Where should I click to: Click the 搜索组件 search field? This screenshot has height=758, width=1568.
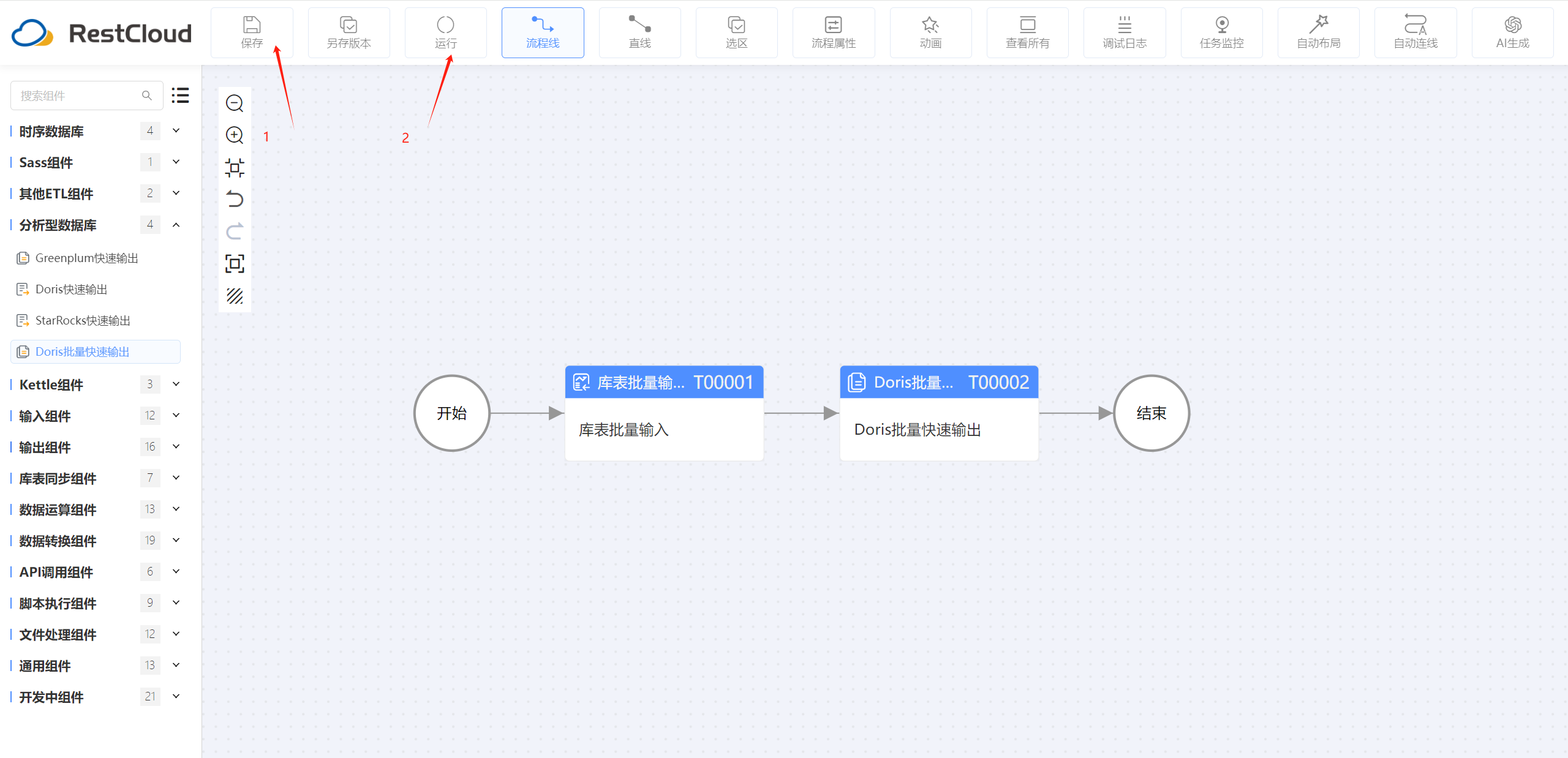click(80, 96)
